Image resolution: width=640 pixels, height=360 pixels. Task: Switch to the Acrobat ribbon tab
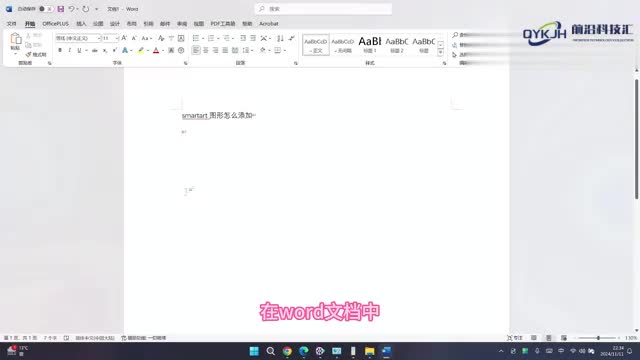coord(269,24)
